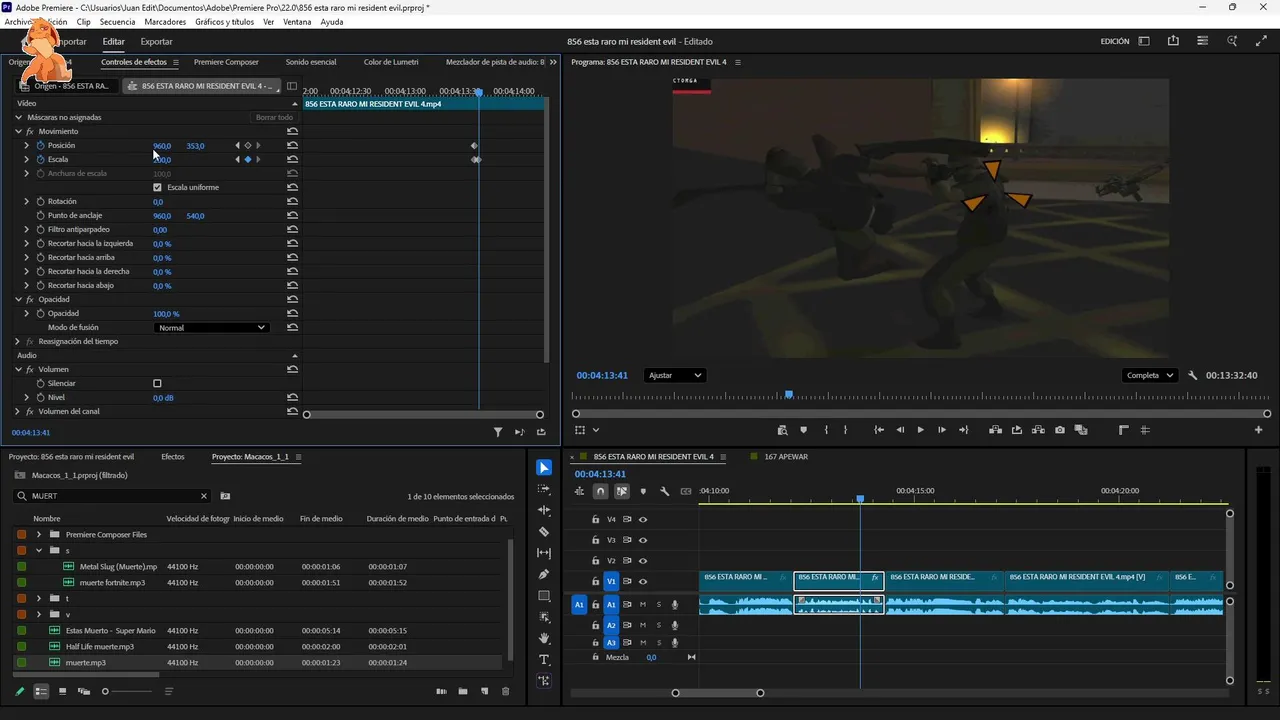Switch to the Sonido esencial tab
Image resolution: width=1280 pixels, height=720 pixels.
(311, 62)
